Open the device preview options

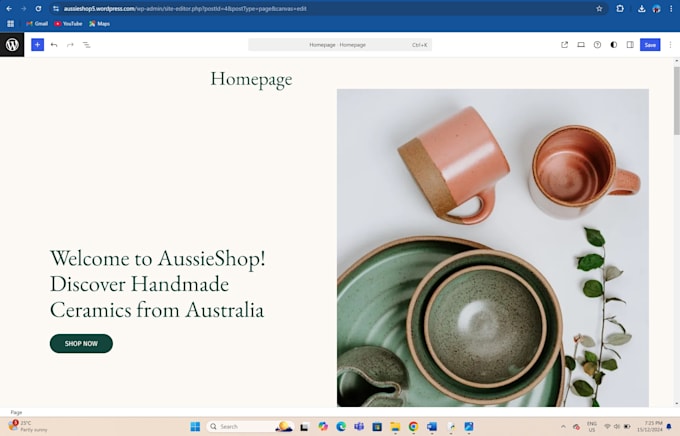[x=581, y=45]
